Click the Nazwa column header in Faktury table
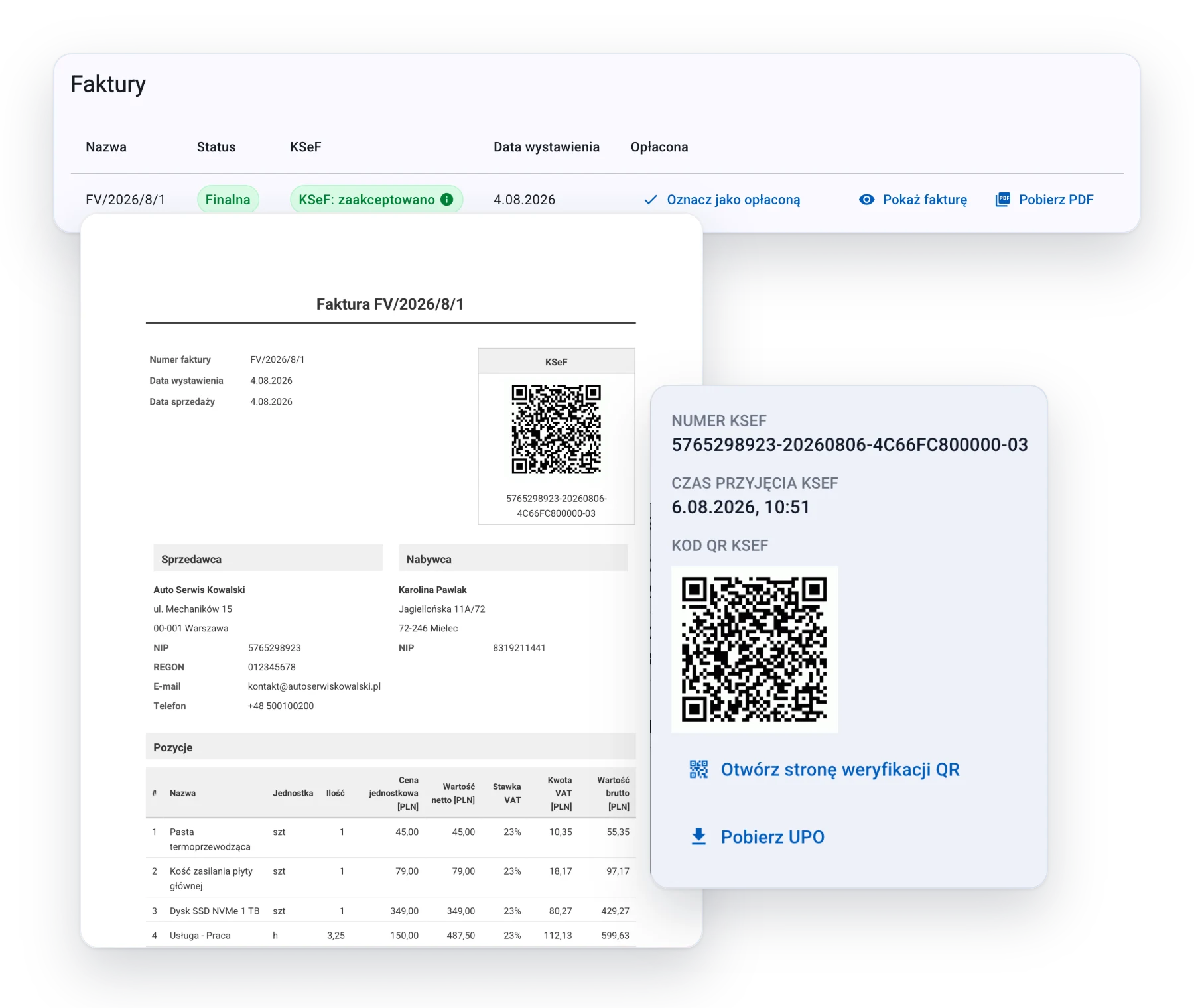 coord(106,147)
